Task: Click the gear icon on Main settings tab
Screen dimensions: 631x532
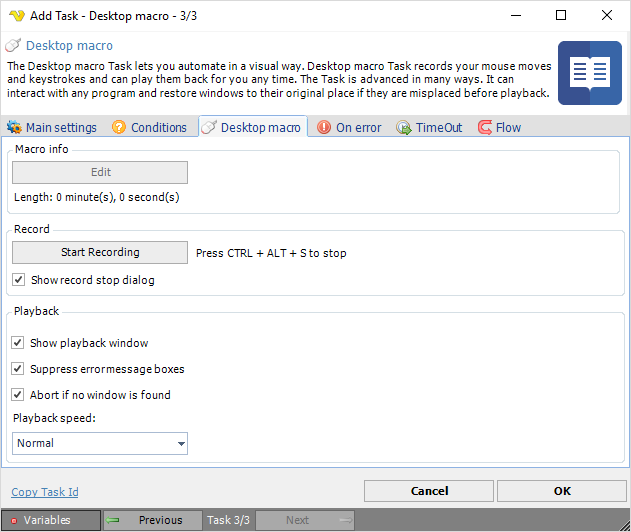Action: click(x=14, y=128)
